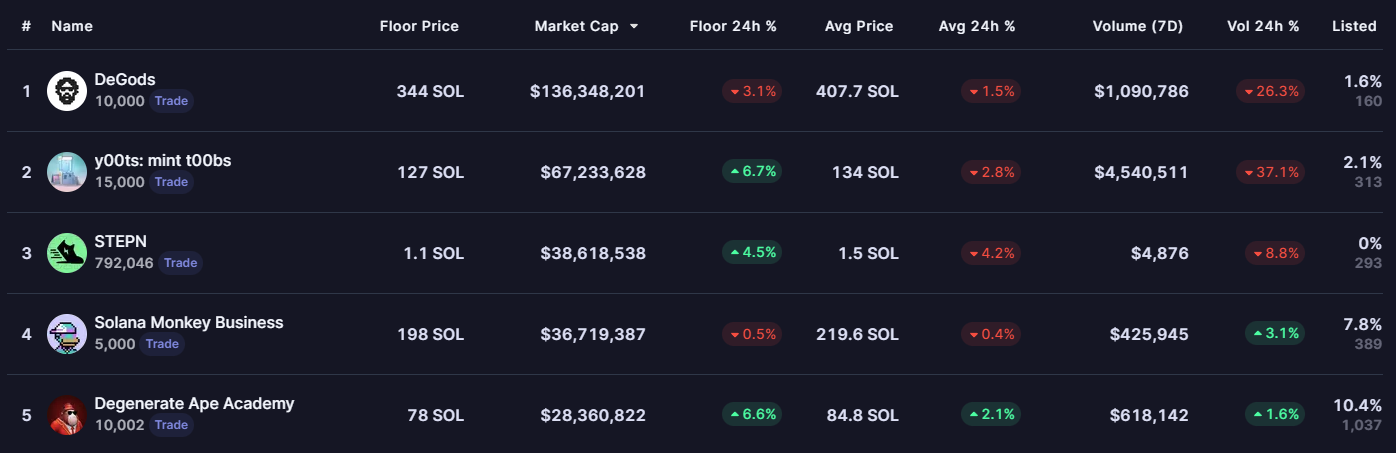Click the green STEPN sneaker icon

67,253
